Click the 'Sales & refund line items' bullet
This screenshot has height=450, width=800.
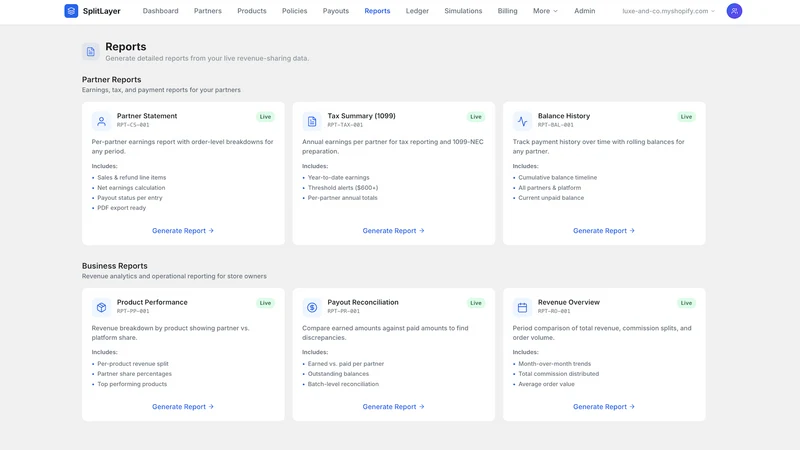coord(132,178)
